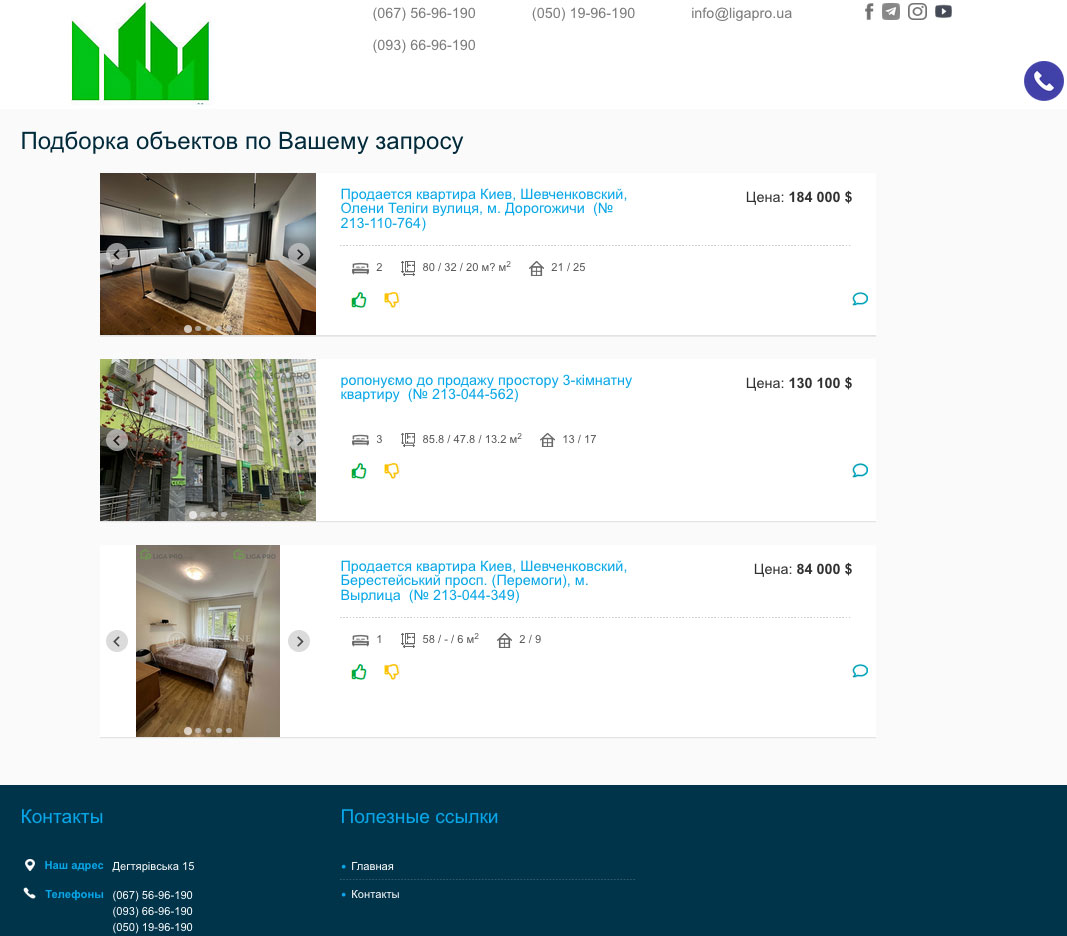
Task: Like the 84 000 $ apartment listing
Action: pyautogui.click(x=359, y=672)
